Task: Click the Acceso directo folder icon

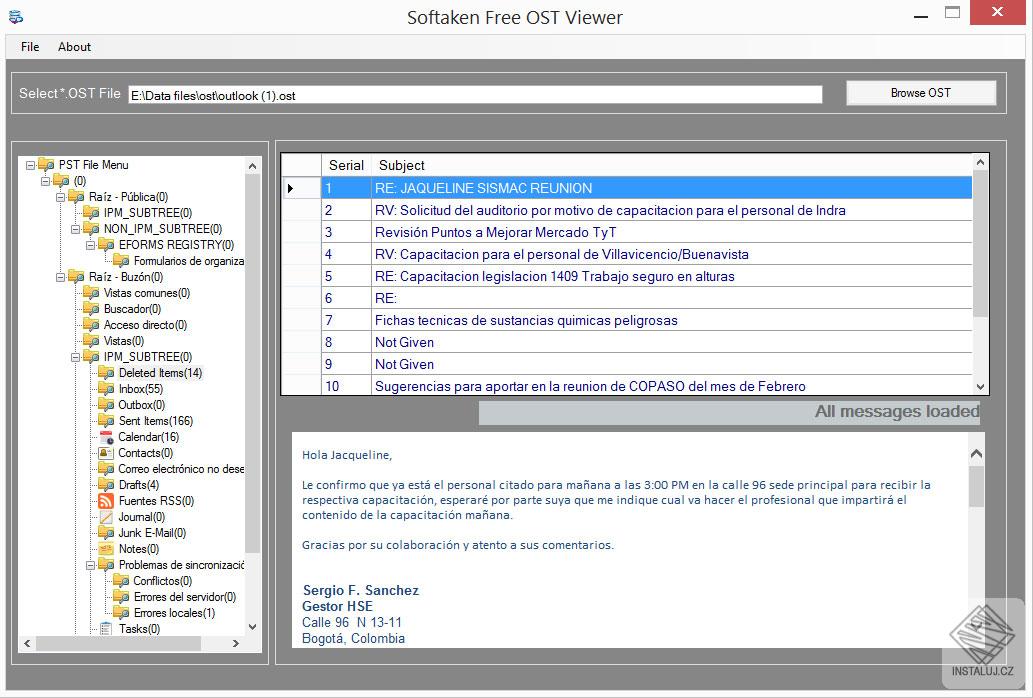Action: pos(92,325)
